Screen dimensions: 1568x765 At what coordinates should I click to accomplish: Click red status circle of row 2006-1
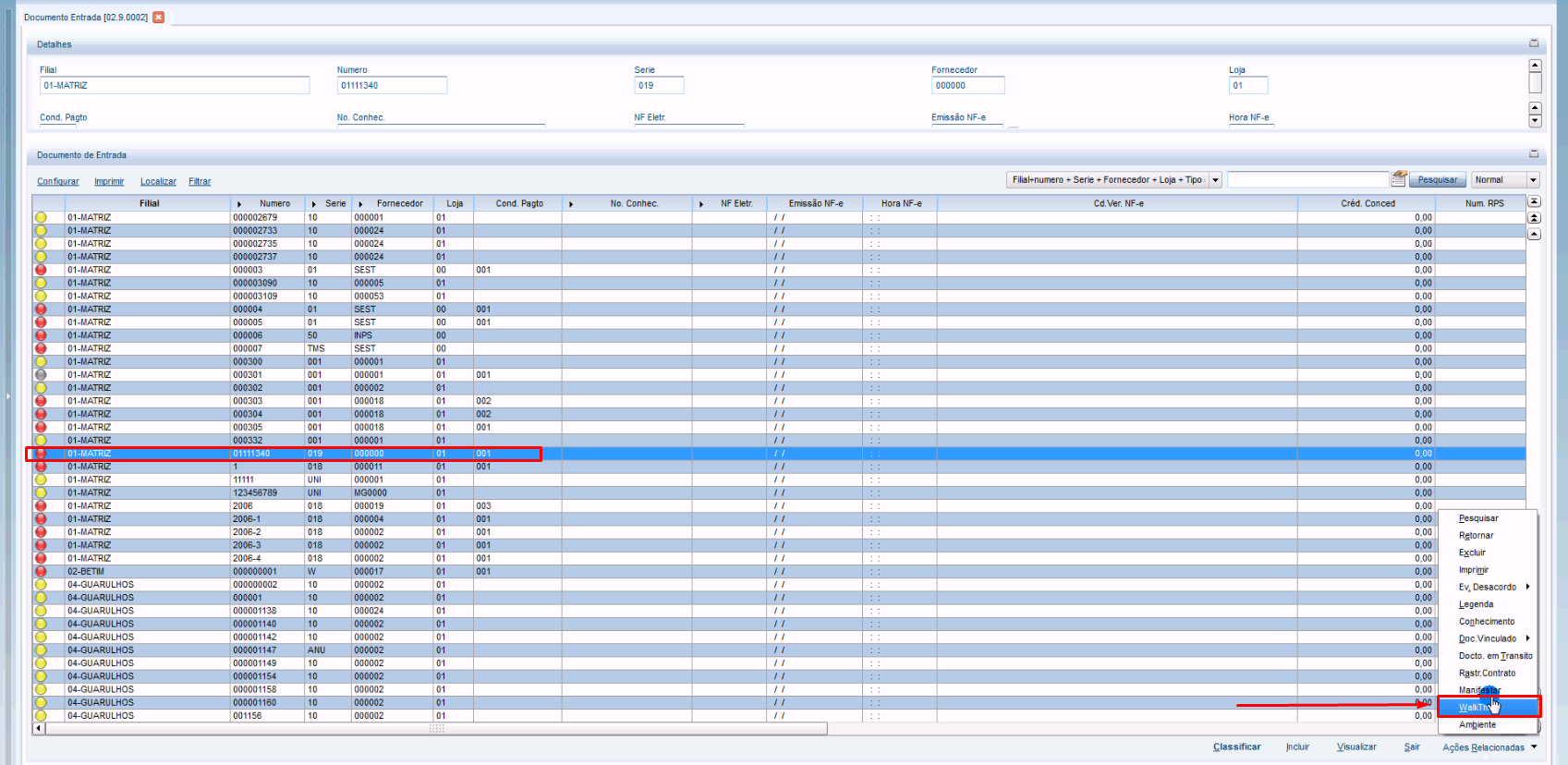coord(41,519)
